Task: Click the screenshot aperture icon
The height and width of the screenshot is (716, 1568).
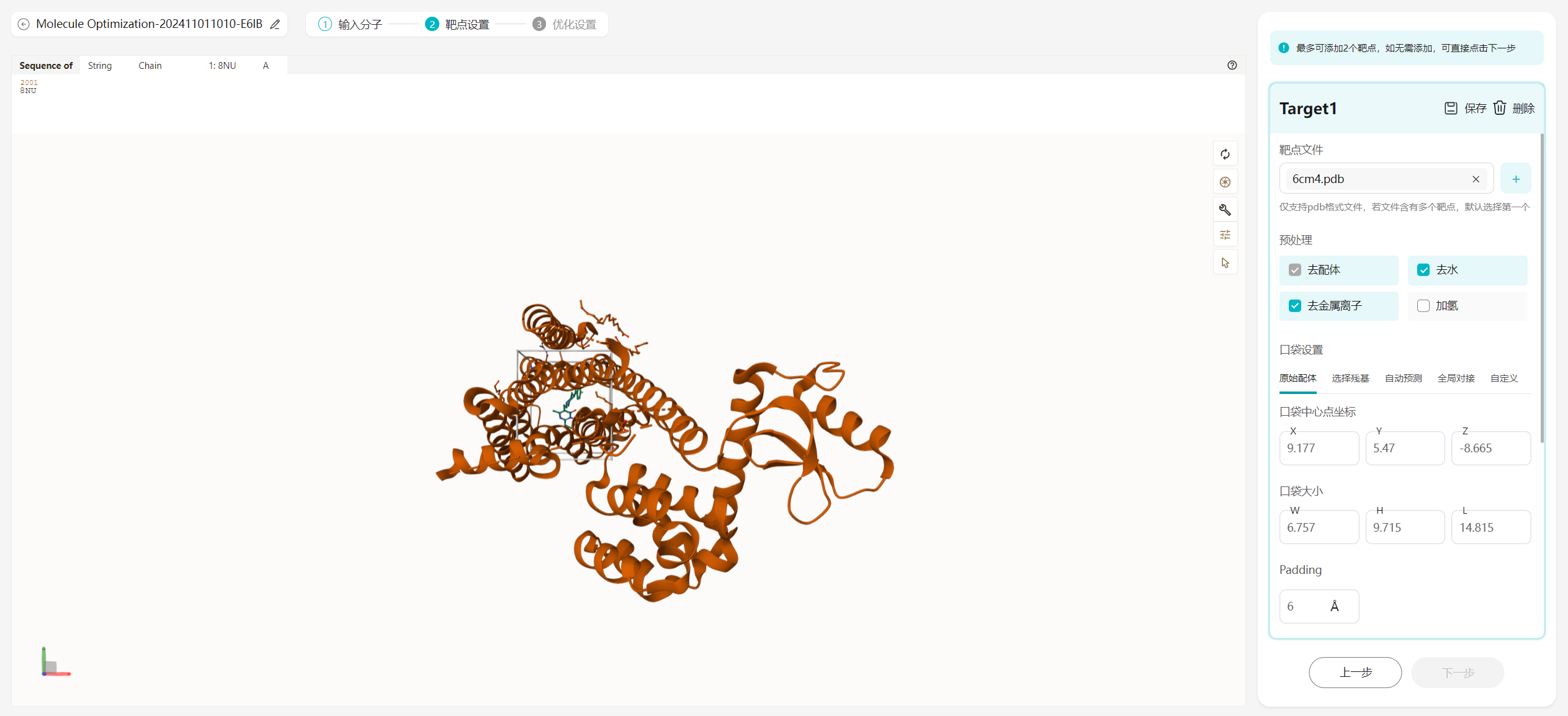Action: [1225, 182]
